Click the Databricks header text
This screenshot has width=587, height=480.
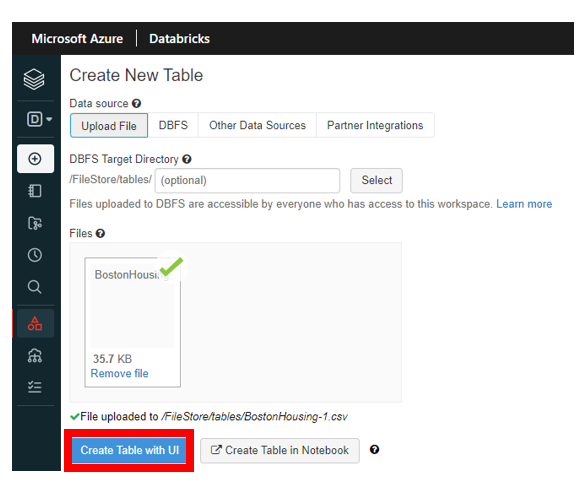tap(179, 39)
